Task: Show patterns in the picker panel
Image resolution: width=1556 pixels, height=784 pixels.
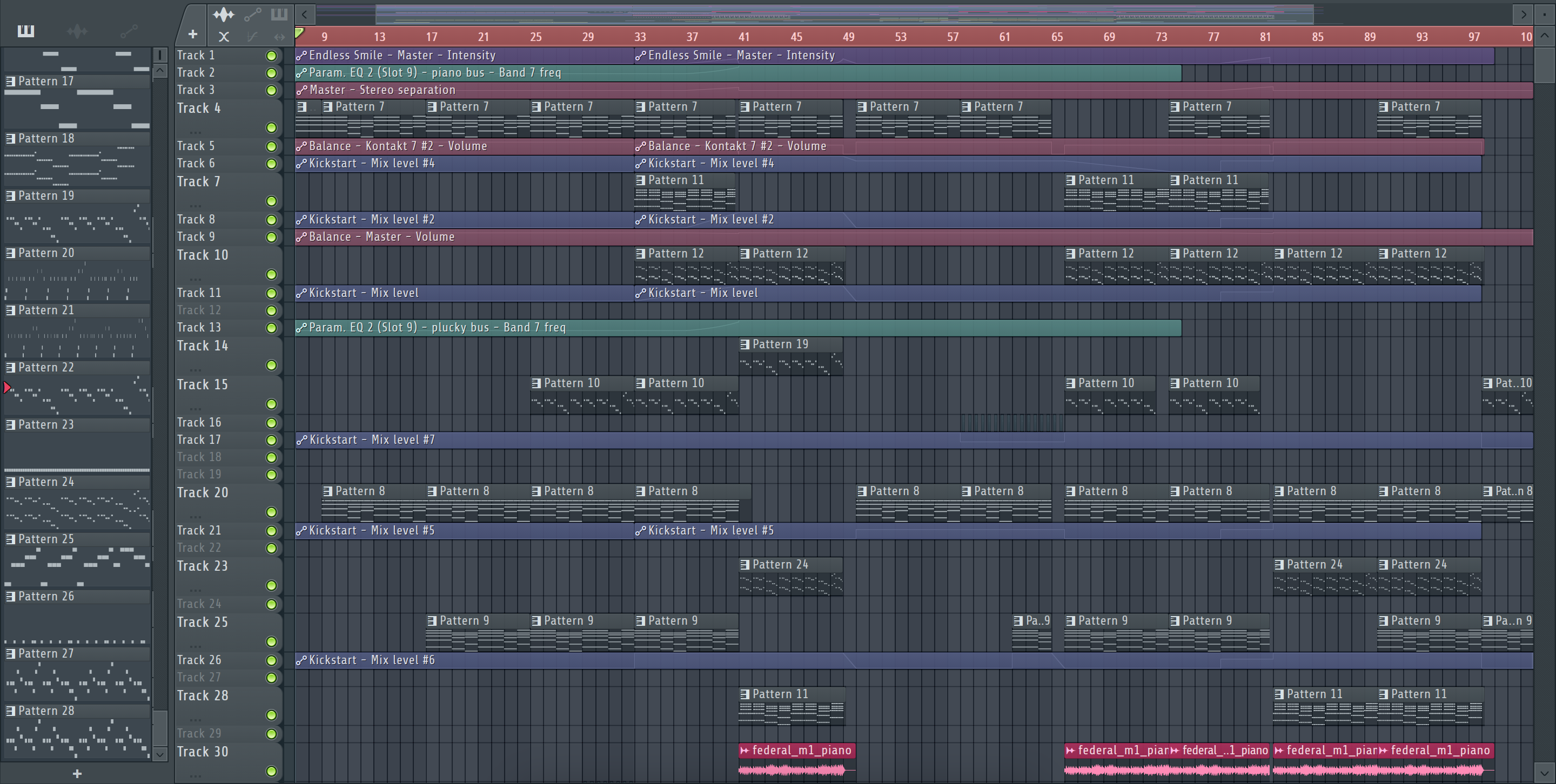Action: tap(25, 31)
